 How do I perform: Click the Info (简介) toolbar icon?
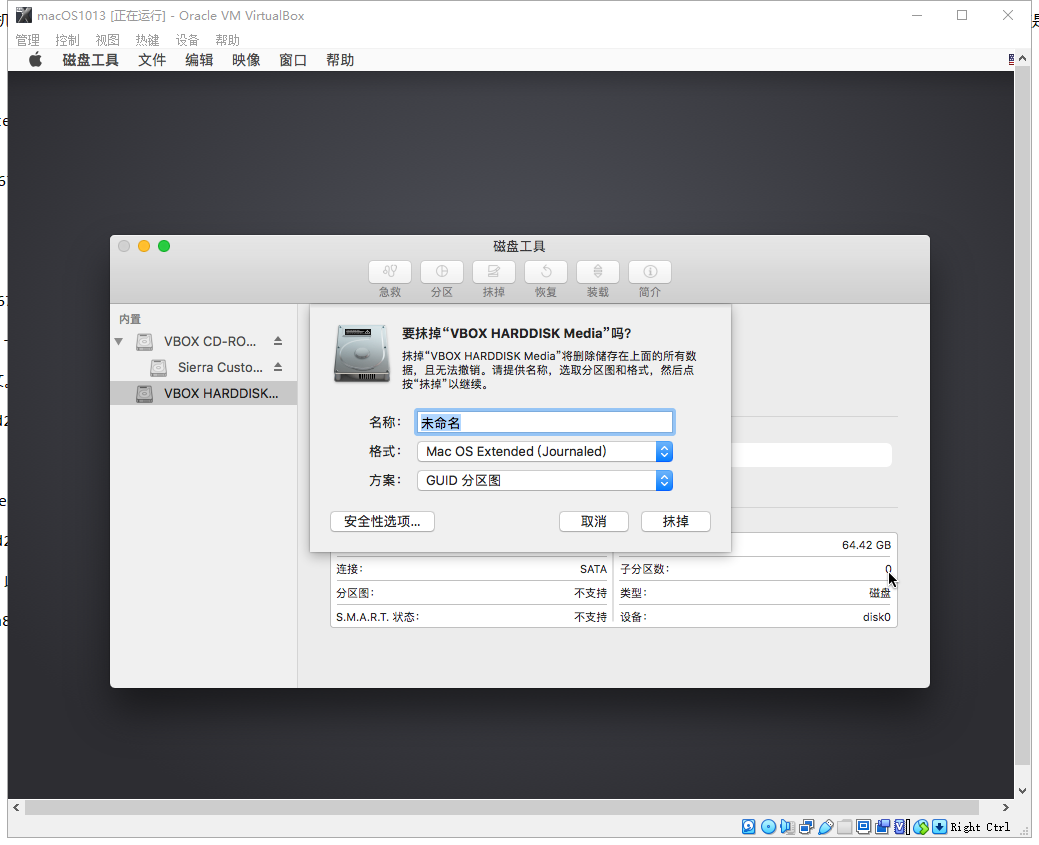click(x=650, y=272)
